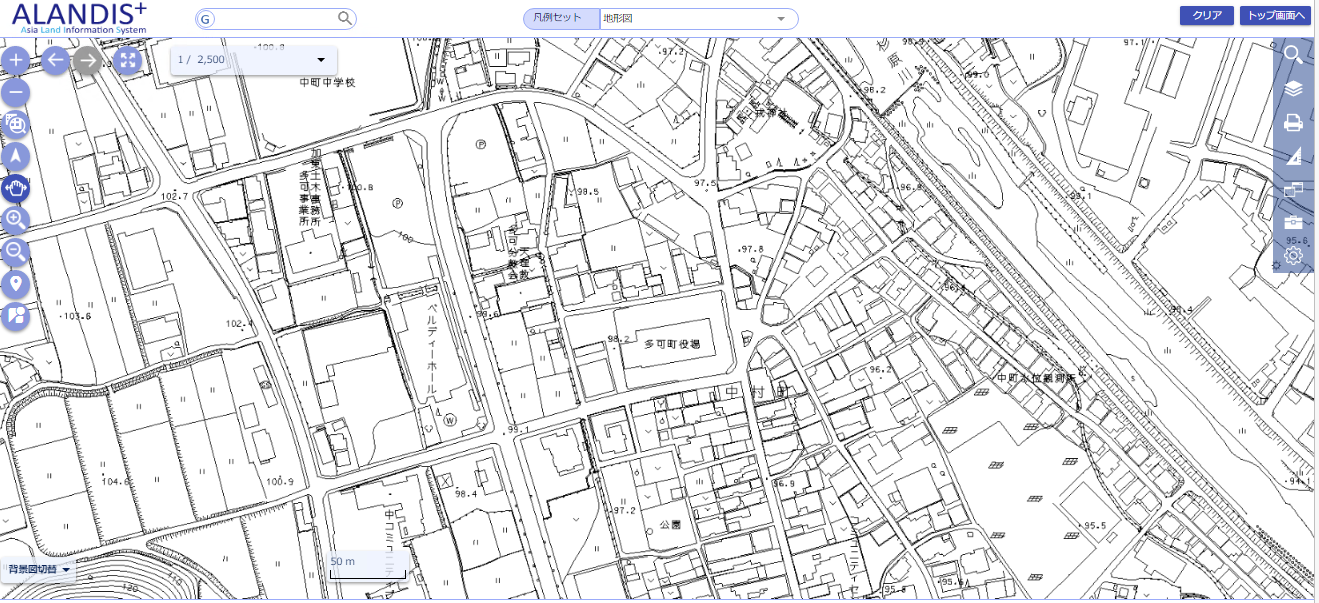The height and width of the screenshot is (603, 1319).
Task: Click the location pin marker tool
Action: pyautogui.click(x=16, y=284)
